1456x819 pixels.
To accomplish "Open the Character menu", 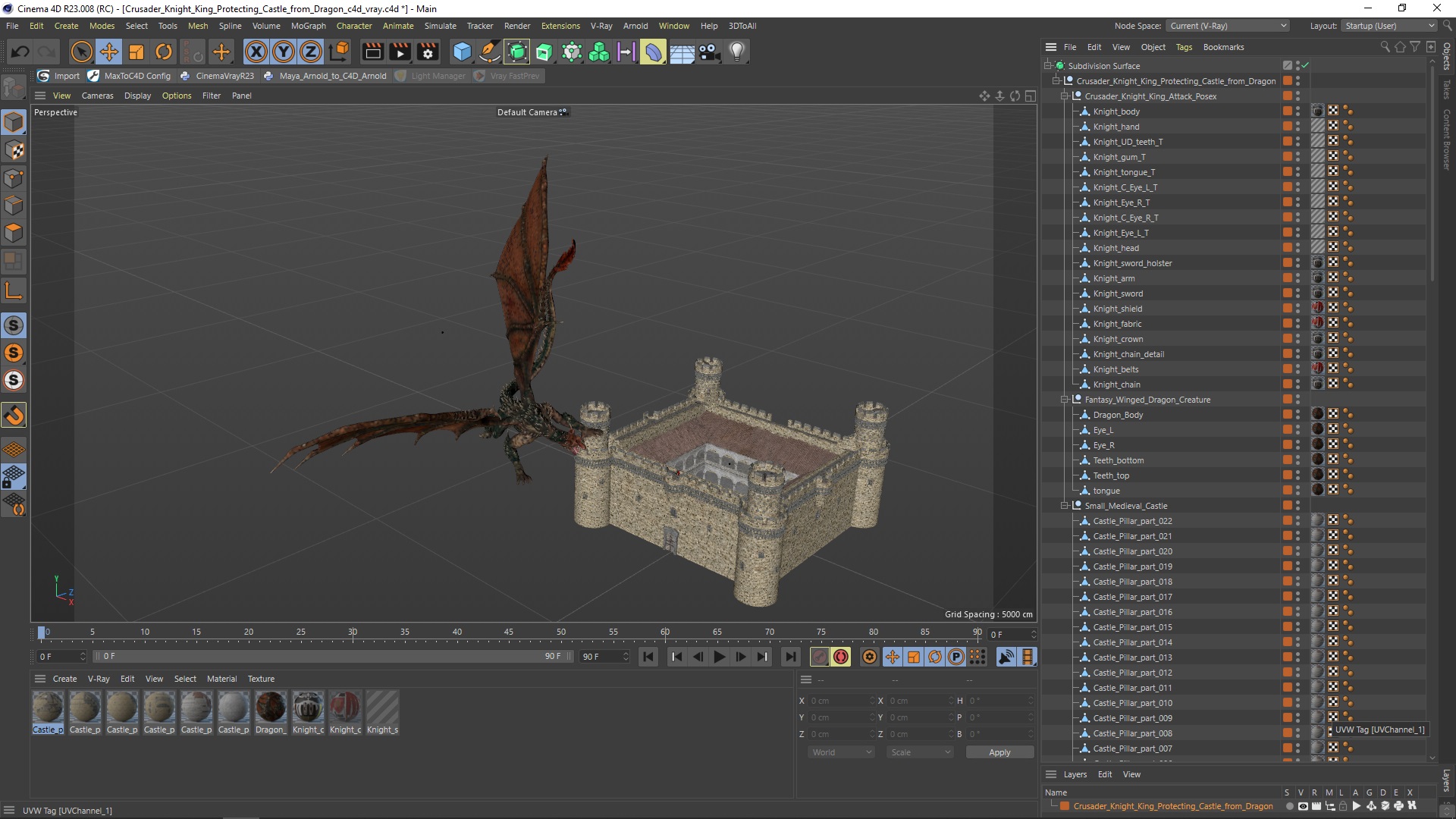I will click(354, 26).
